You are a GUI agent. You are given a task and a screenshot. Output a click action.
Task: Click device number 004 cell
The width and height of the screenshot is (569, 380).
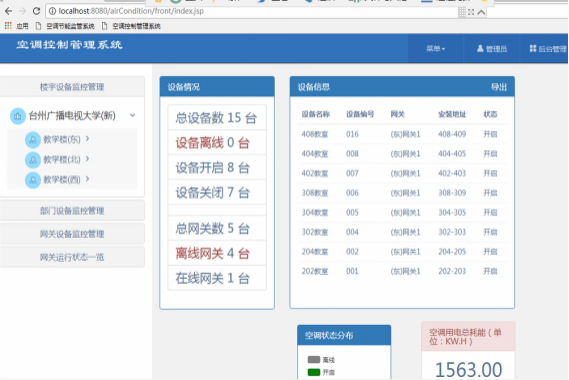352,232
